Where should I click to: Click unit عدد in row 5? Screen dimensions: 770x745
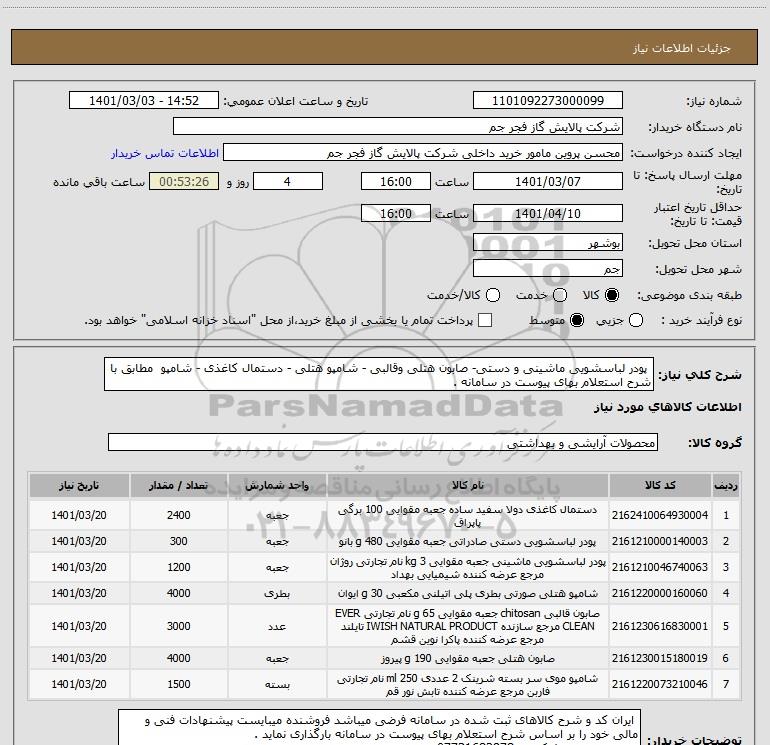pos(277,627)
